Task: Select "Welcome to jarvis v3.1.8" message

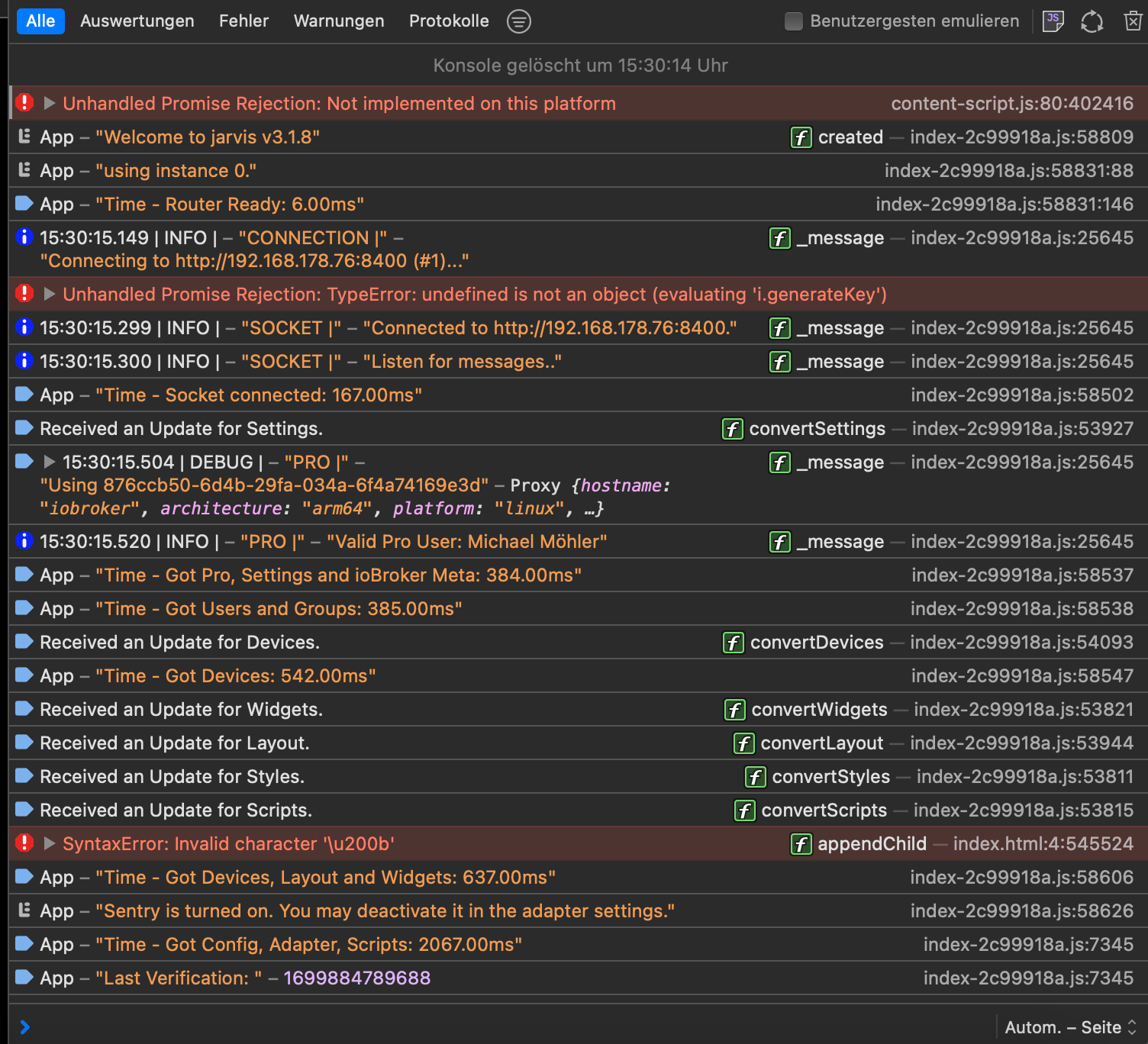Action: coord(208,137)
